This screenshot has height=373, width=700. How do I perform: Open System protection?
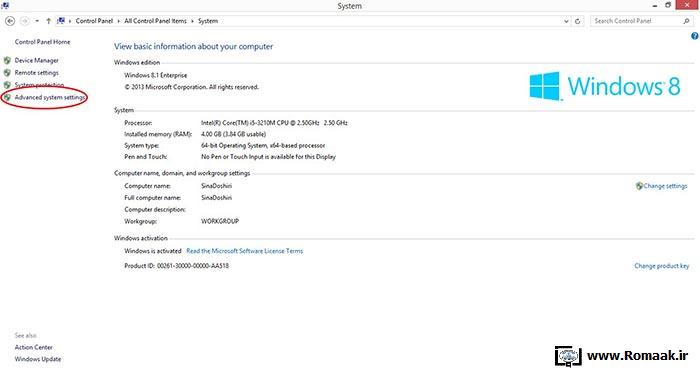tap(39, 85)
